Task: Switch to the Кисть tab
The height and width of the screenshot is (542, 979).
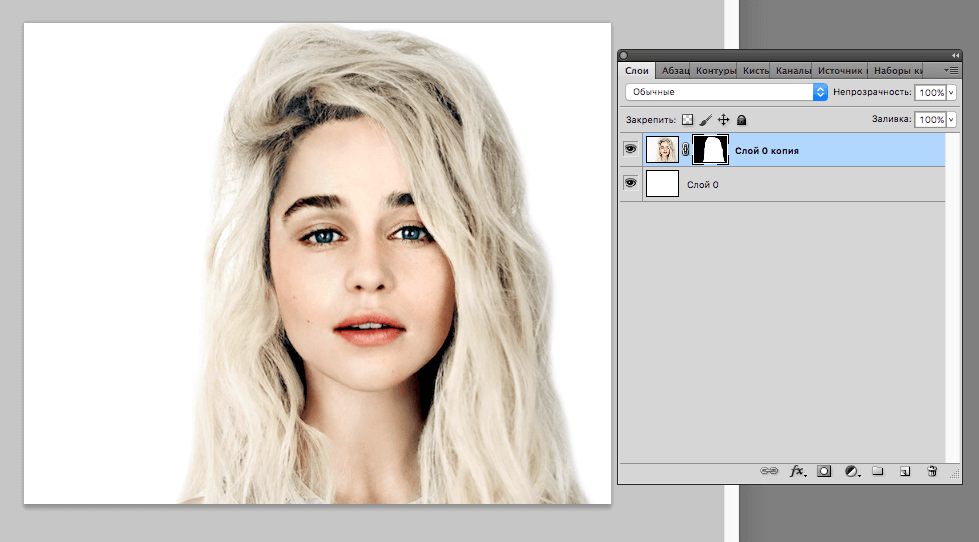Action: [755, 71]
